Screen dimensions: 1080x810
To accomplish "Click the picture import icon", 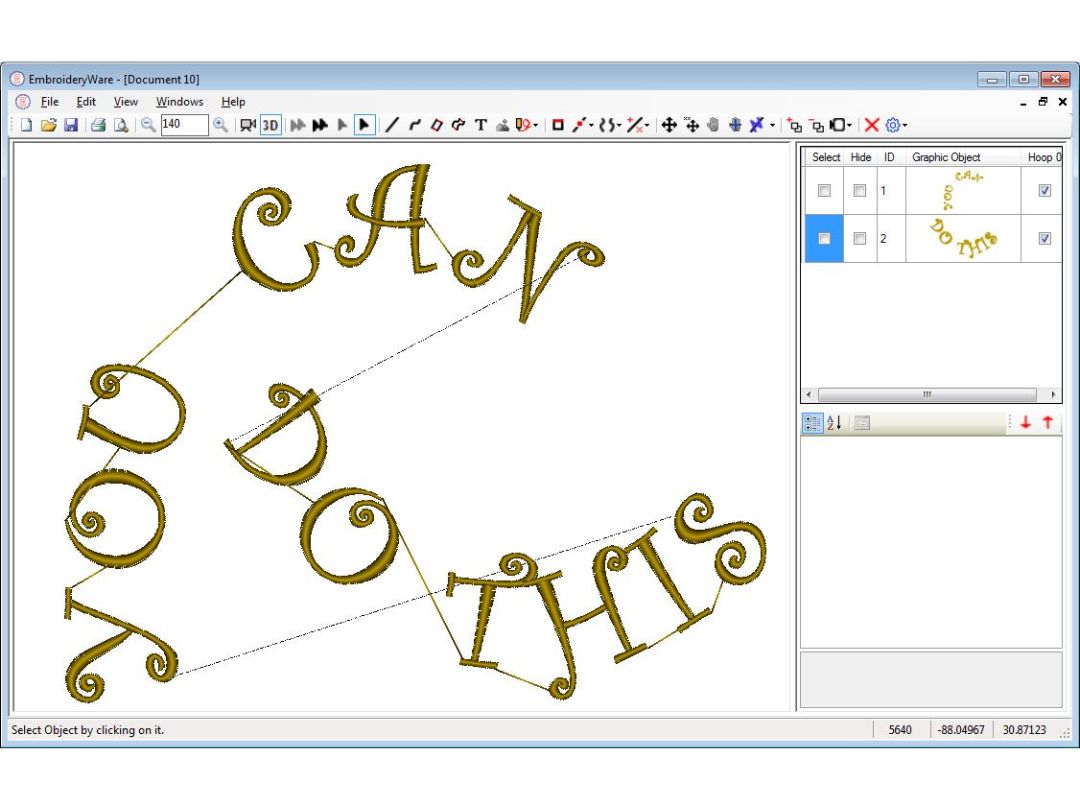I will 503,125.
